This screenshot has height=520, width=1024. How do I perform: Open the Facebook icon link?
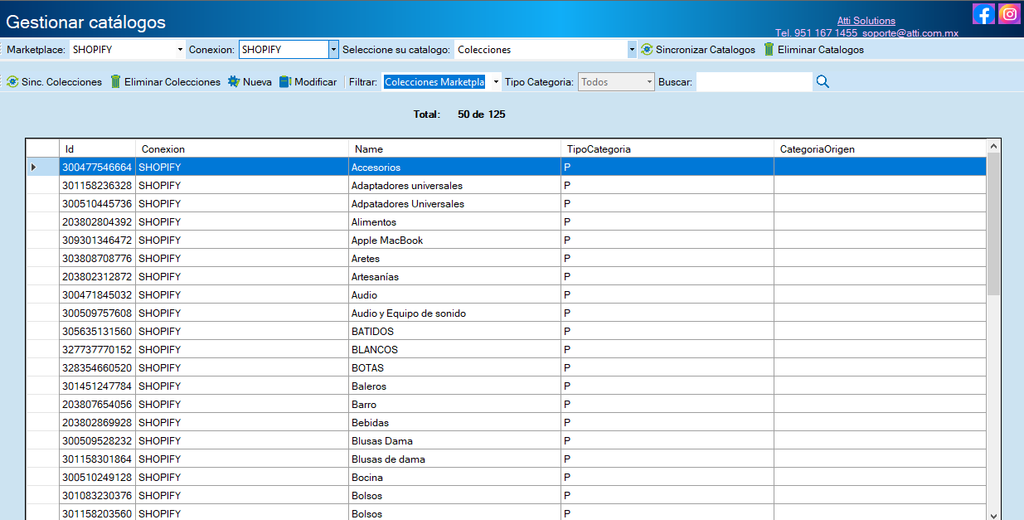pyautogui.click(x=983, y=14)
